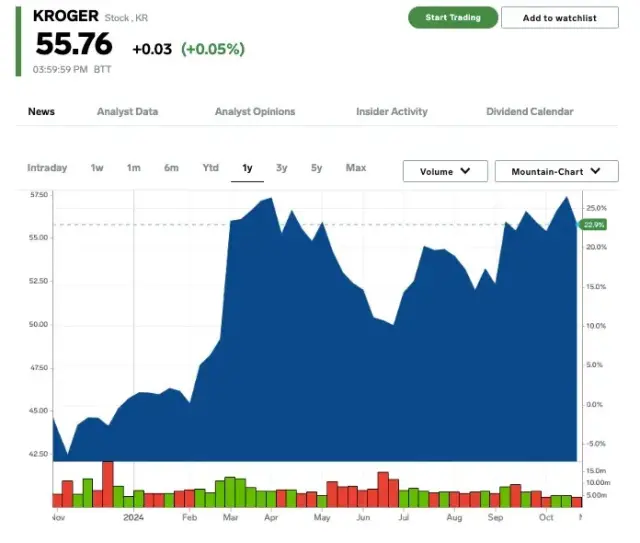
Task: Open the News tab
Action: 41,112
